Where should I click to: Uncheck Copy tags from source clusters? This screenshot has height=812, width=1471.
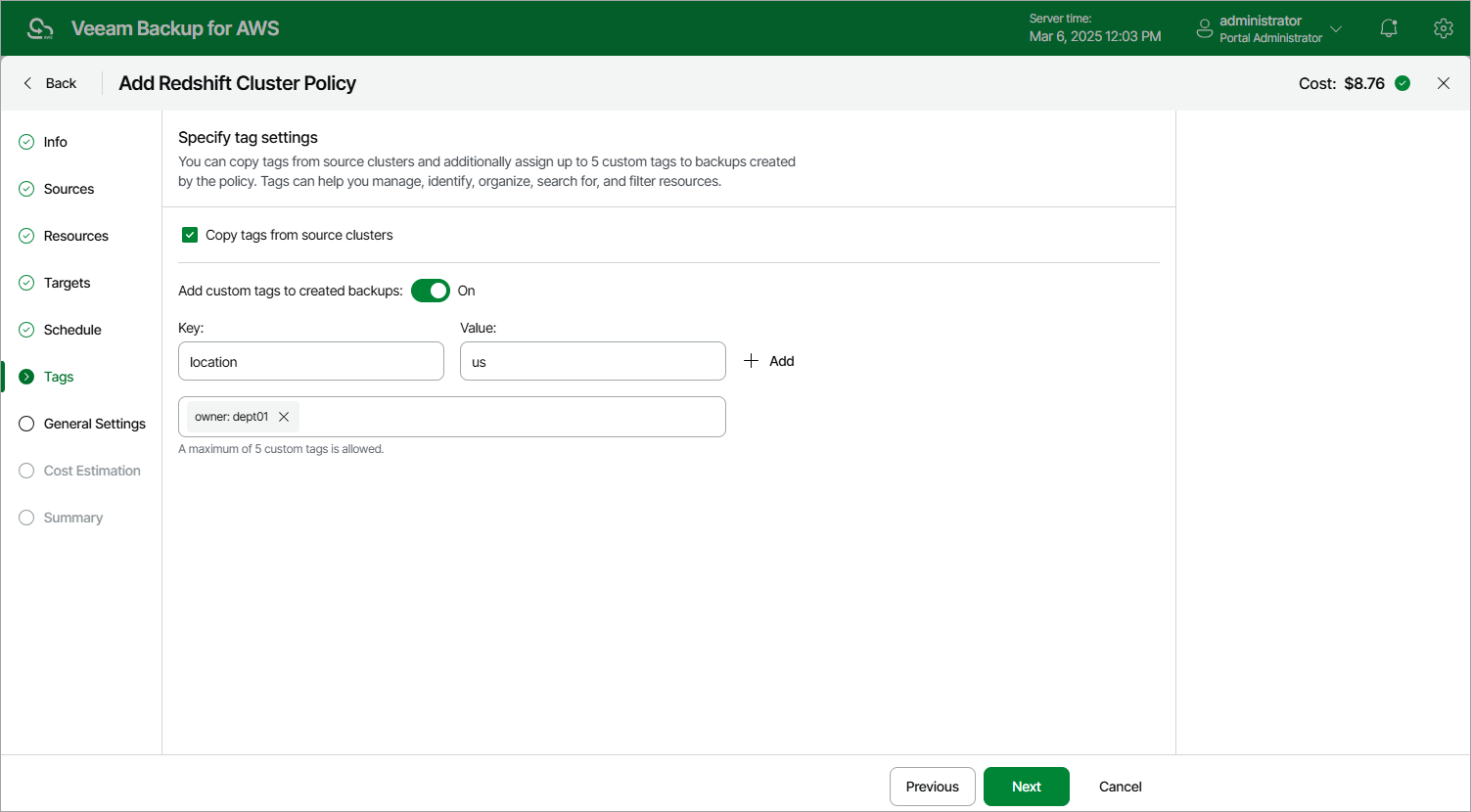tap(189, 235)
